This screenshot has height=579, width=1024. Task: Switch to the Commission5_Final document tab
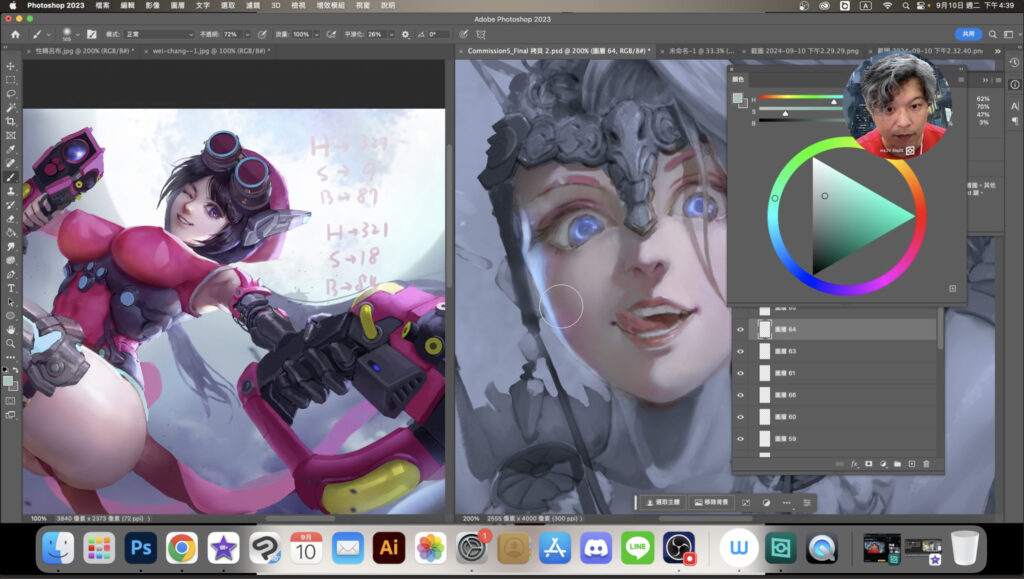point(559,51)
